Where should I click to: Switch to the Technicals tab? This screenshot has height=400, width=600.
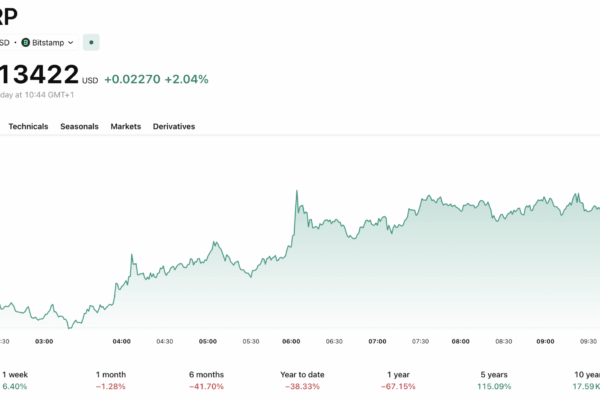coord(28,126)
